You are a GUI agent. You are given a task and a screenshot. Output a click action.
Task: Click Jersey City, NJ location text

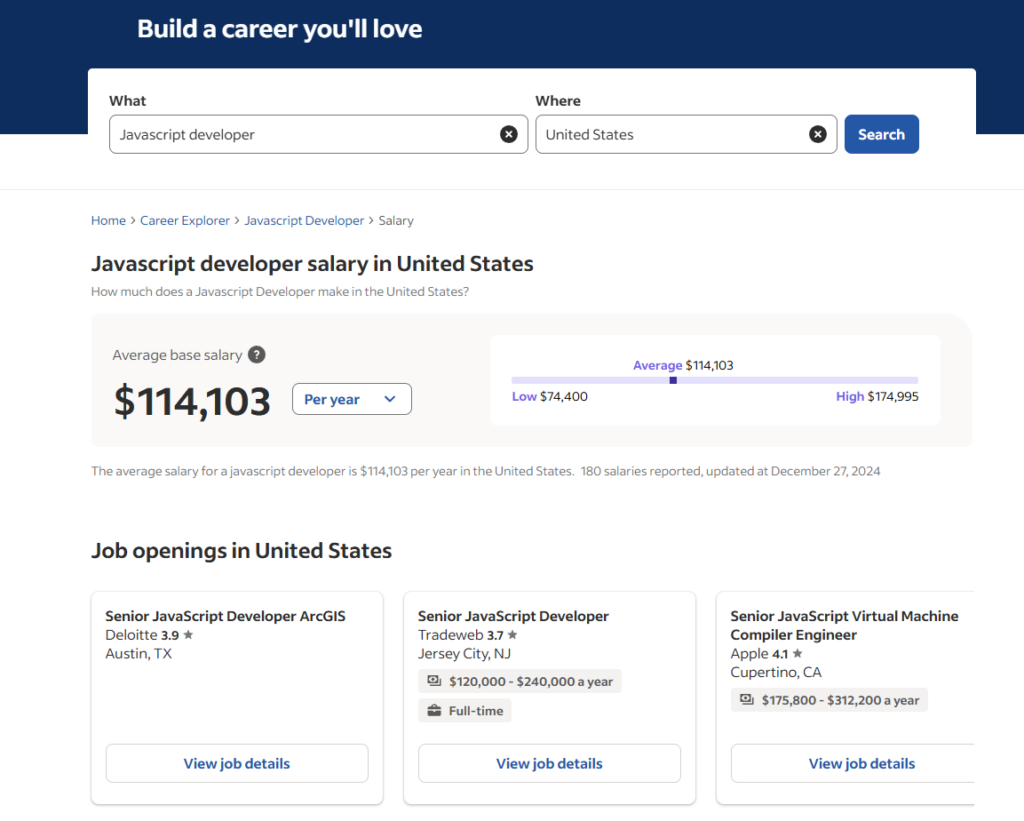point(464,654)
